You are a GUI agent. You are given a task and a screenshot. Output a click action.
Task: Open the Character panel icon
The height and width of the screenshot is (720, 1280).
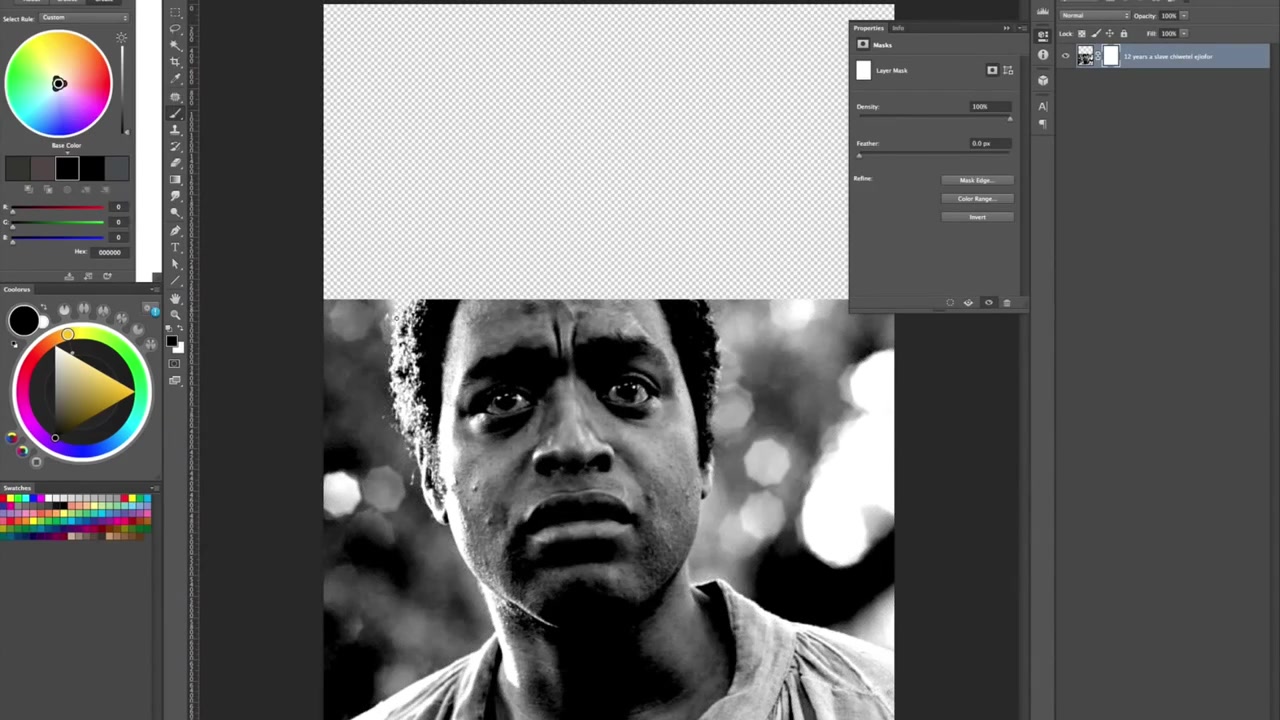click(x=1043, y=106)
